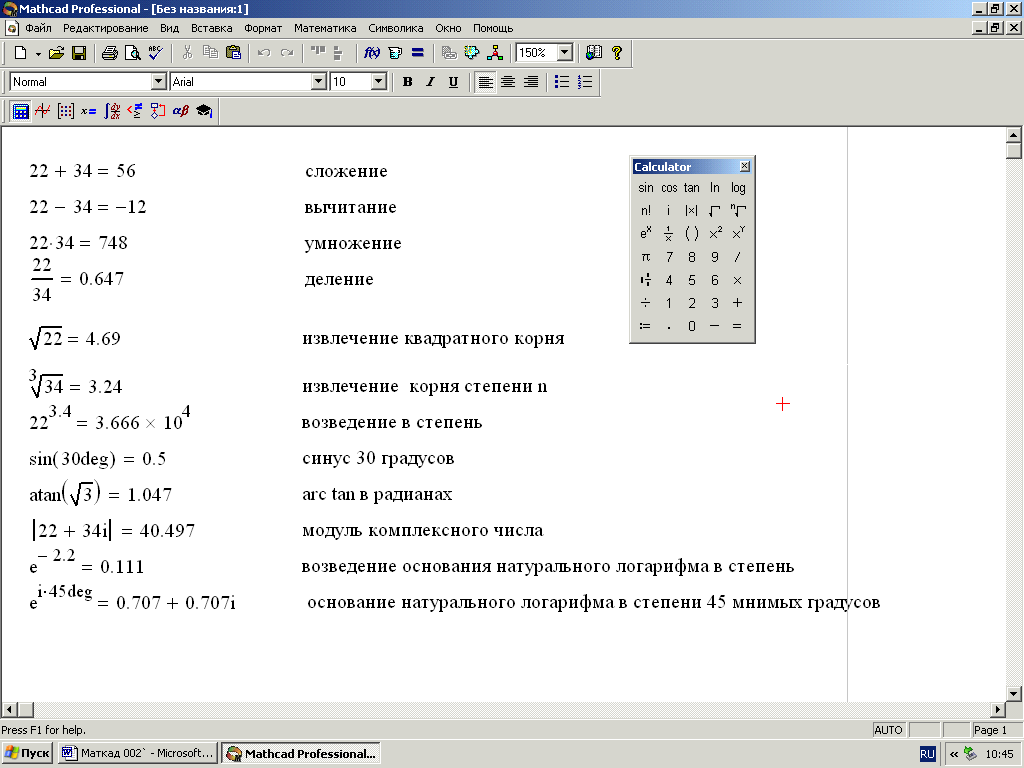
Task: Toggle Underline text formatting
Action: pos(454,82)
